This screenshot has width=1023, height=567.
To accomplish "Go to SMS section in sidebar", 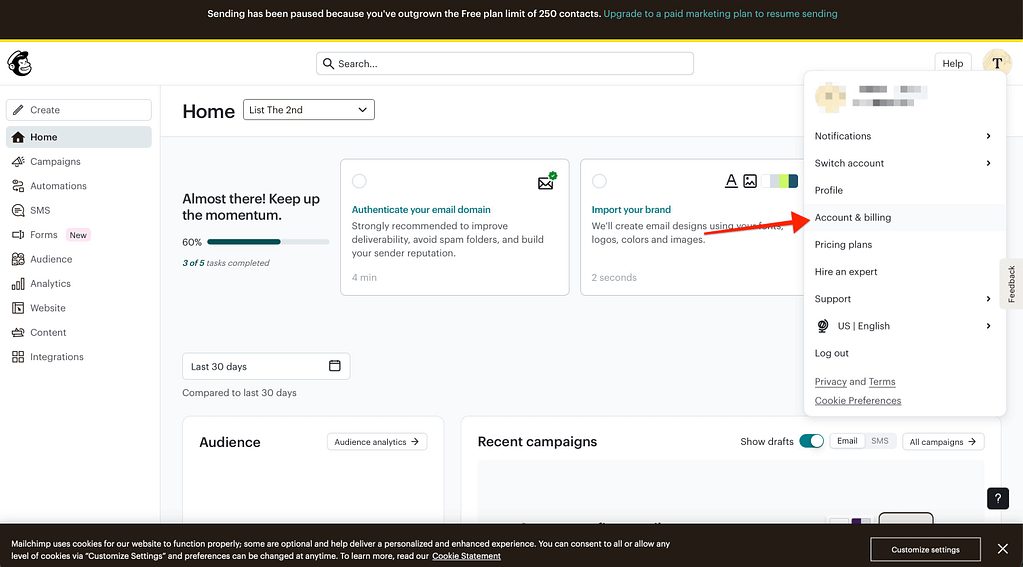I will pyautogui.click(x=40, y=210).
